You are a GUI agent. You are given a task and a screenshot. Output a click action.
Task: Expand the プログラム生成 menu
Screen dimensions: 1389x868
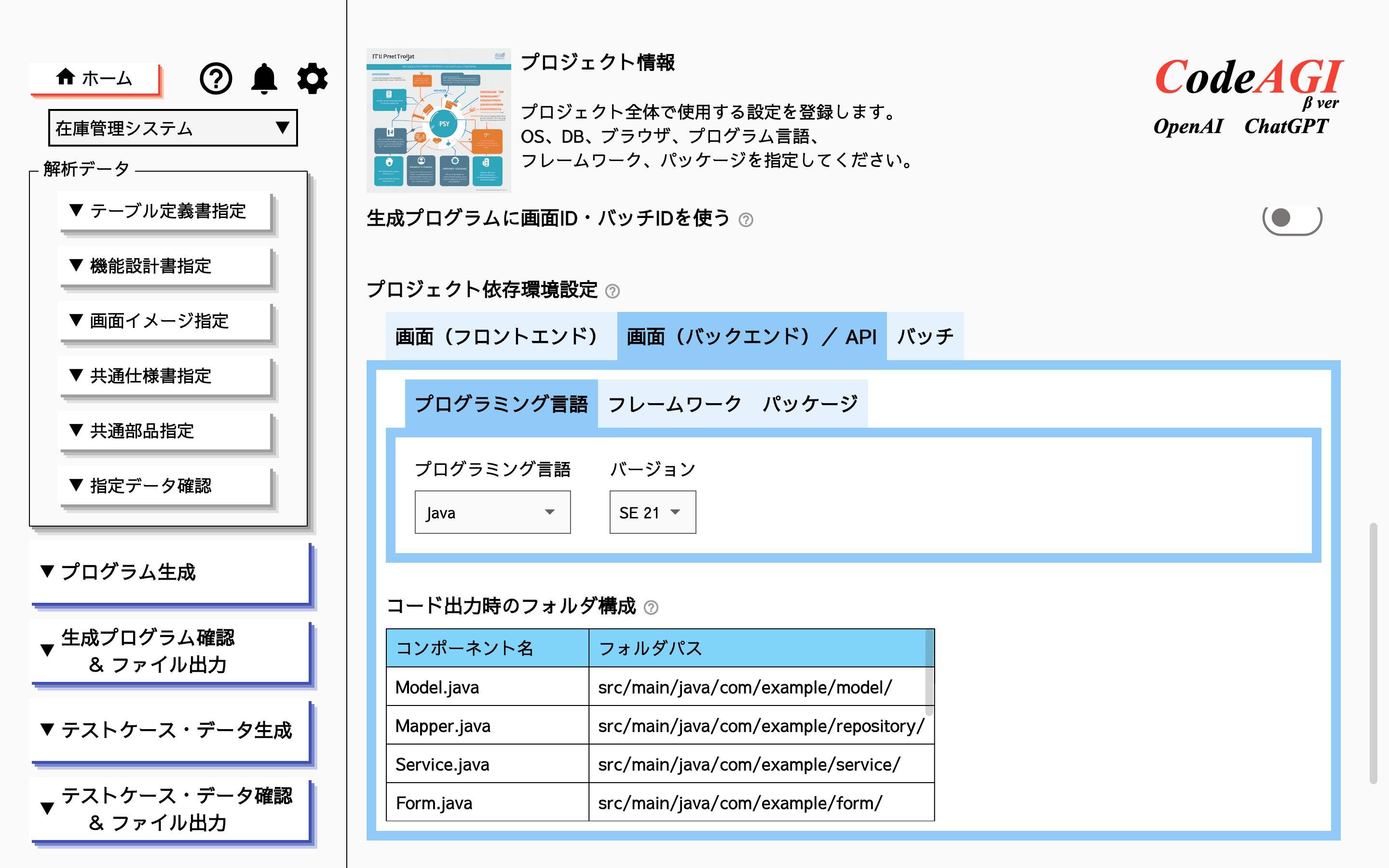[170, 572]
